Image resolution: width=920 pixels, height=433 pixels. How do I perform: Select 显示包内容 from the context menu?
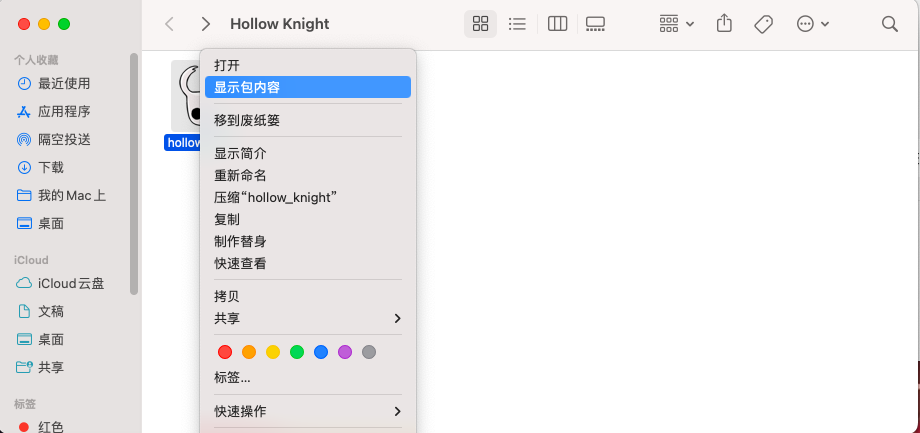pyautogui.click(x=306, y=87)
